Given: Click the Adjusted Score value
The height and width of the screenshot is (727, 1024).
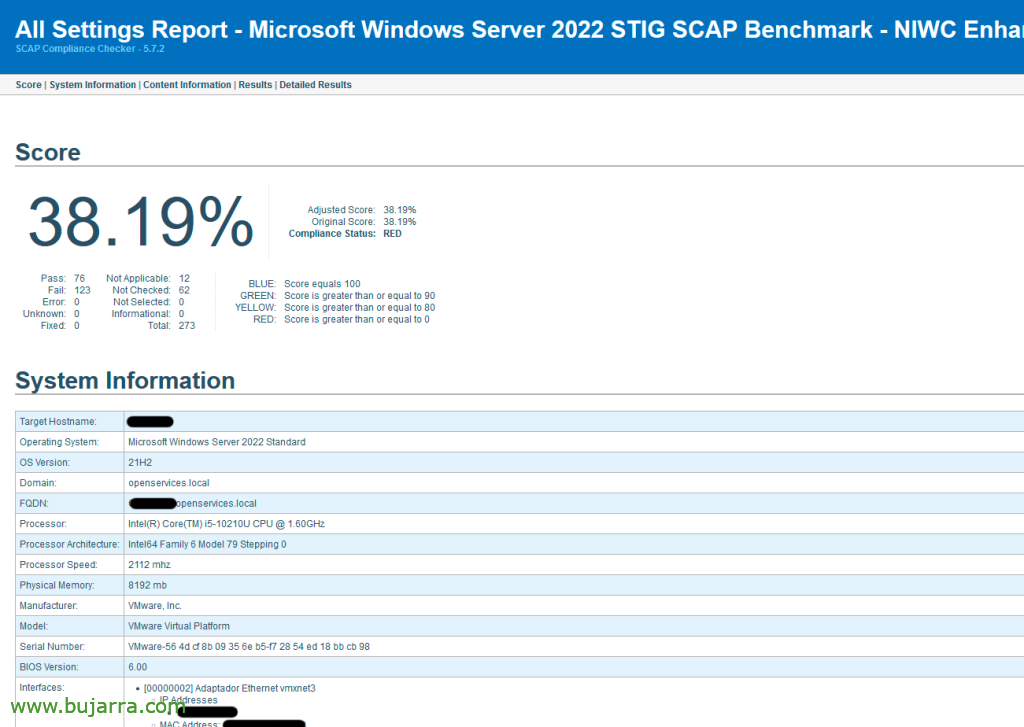Looking at the screenshot, I should pos(399,209).
